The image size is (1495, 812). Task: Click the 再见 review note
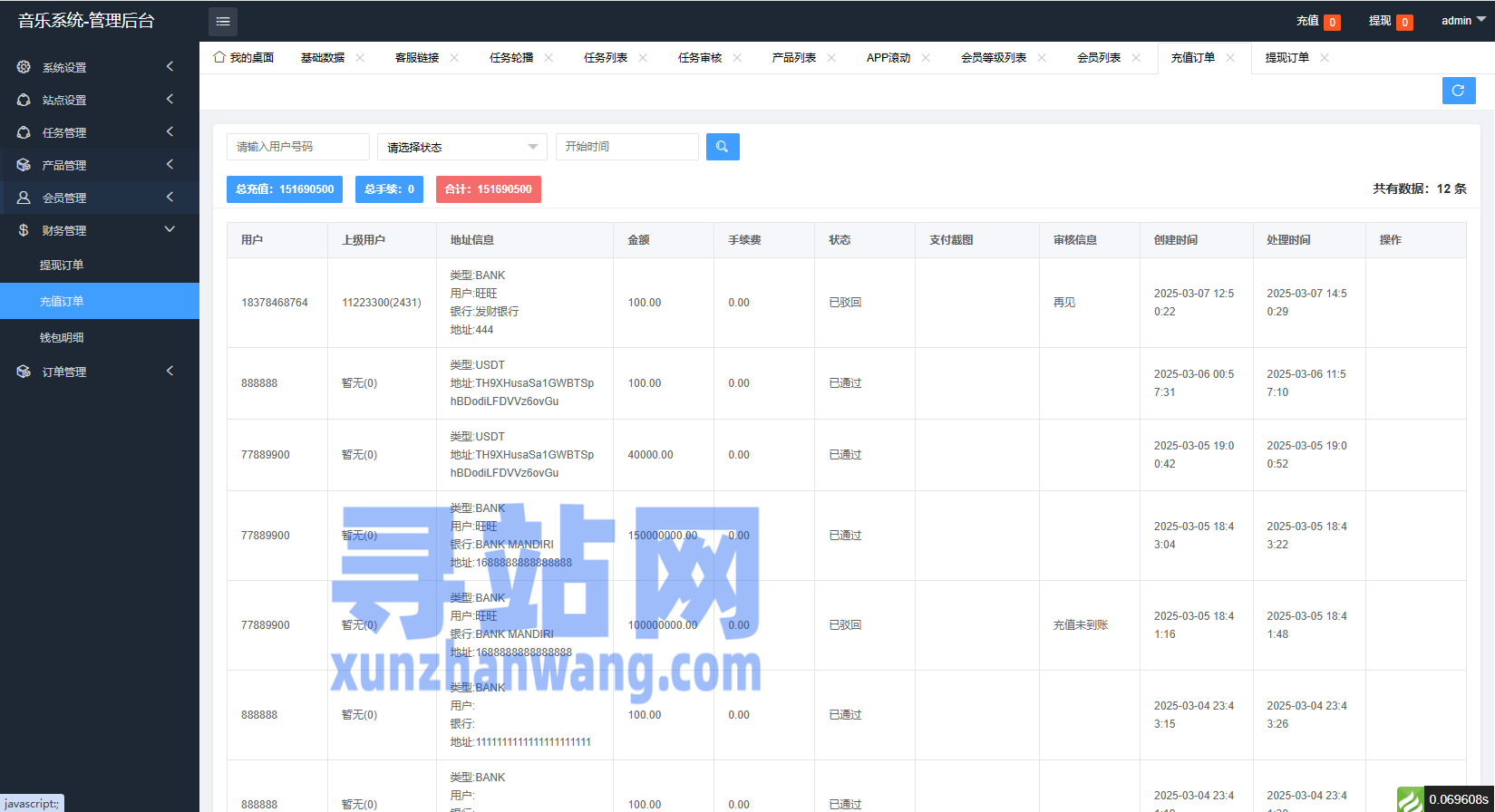(1064, 303)
